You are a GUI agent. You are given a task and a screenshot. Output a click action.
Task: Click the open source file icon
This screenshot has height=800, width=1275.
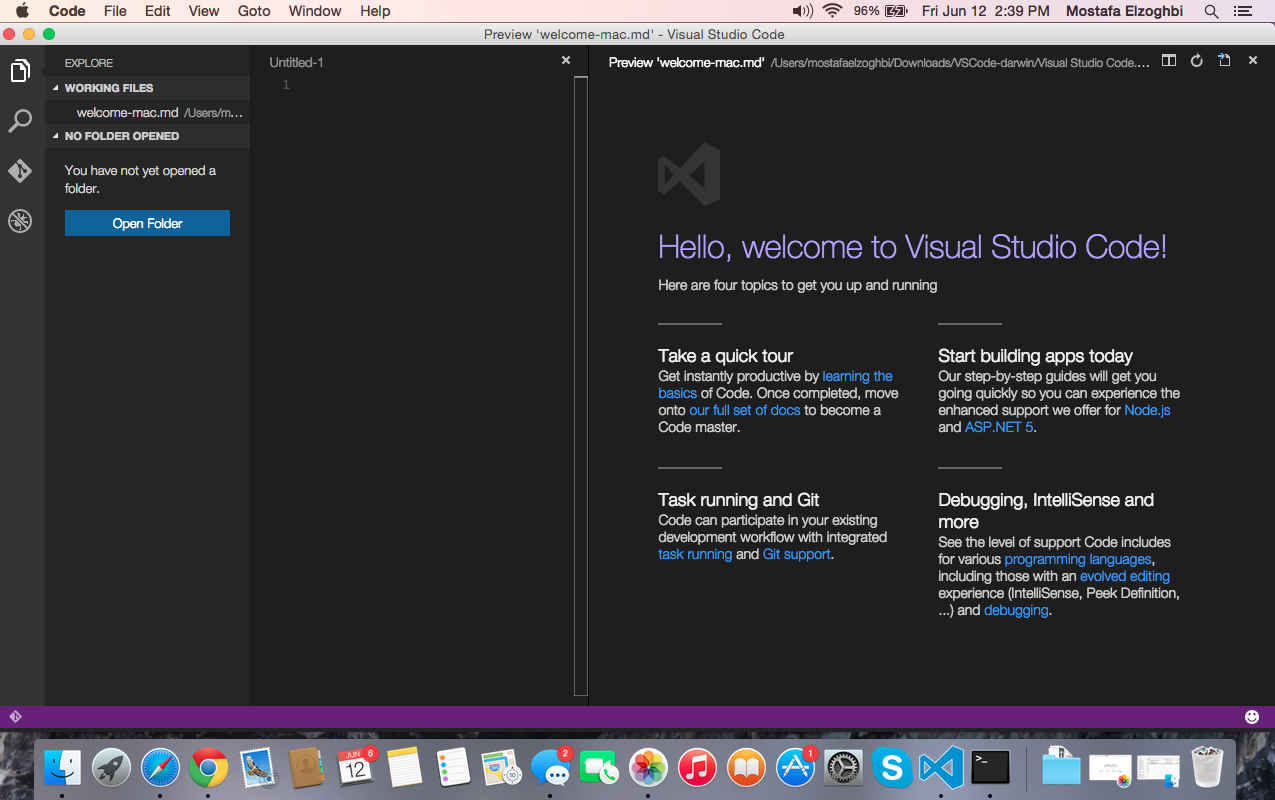[1224, 61]
